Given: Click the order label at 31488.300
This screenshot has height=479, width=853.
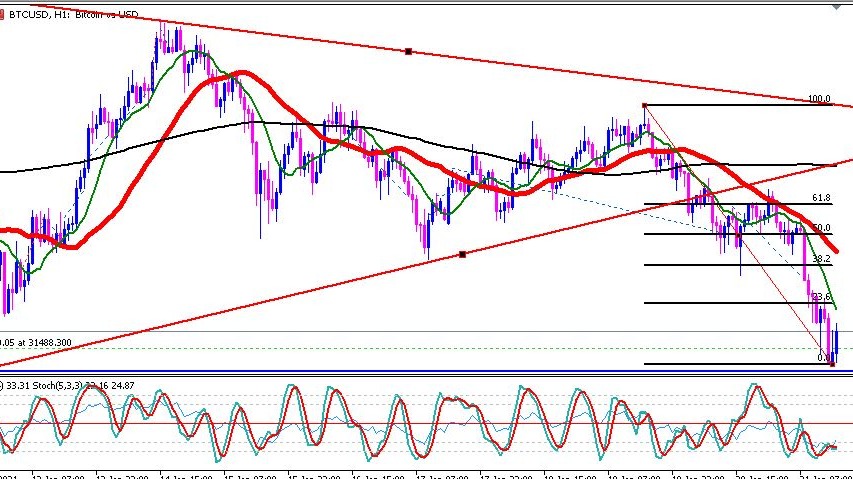Looking at the screenshot, I should [35, 343].
